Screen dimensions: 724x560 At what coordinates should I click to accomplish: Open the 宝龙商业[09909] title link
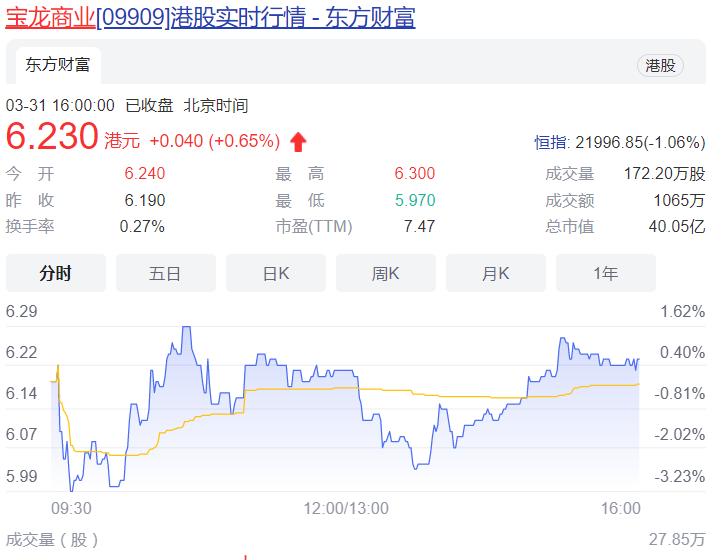click(x=210, y=18)
